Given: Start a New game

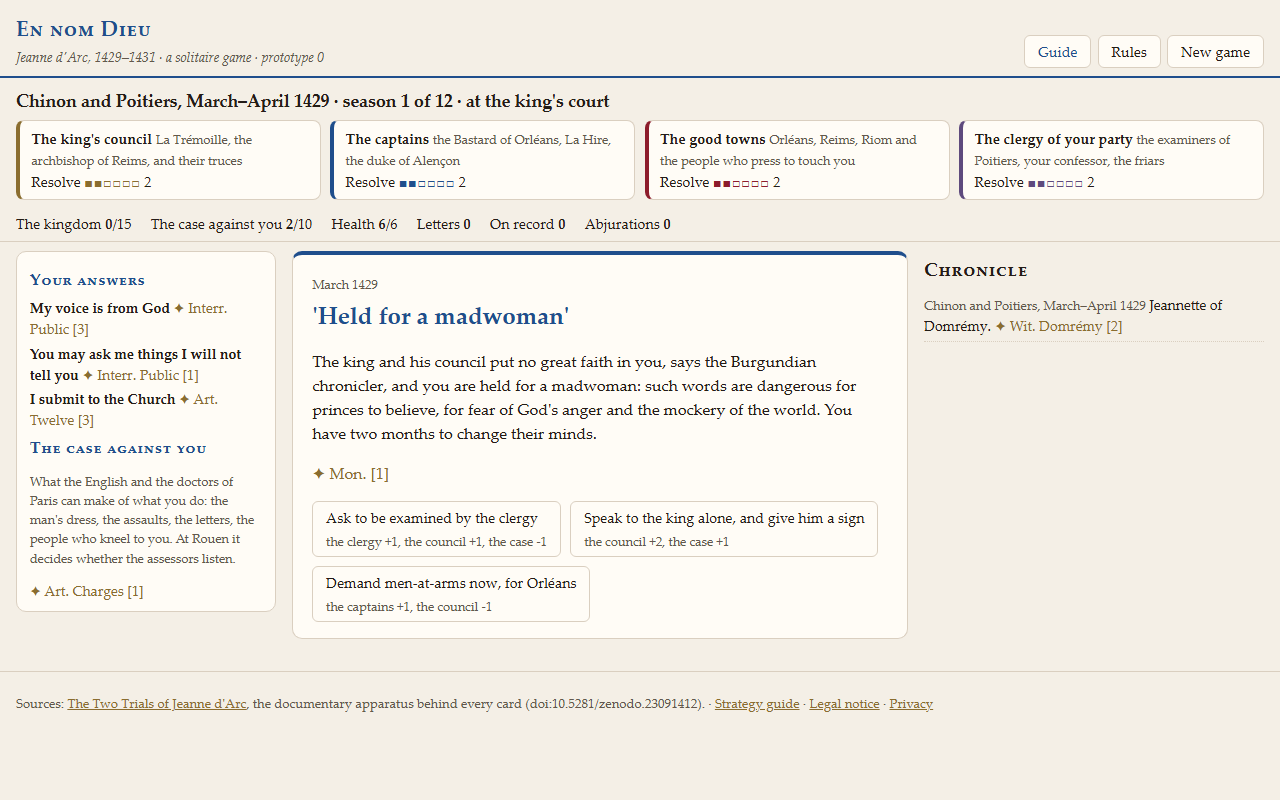Looking at the screenshot, I should click(x=1215, y=52).
